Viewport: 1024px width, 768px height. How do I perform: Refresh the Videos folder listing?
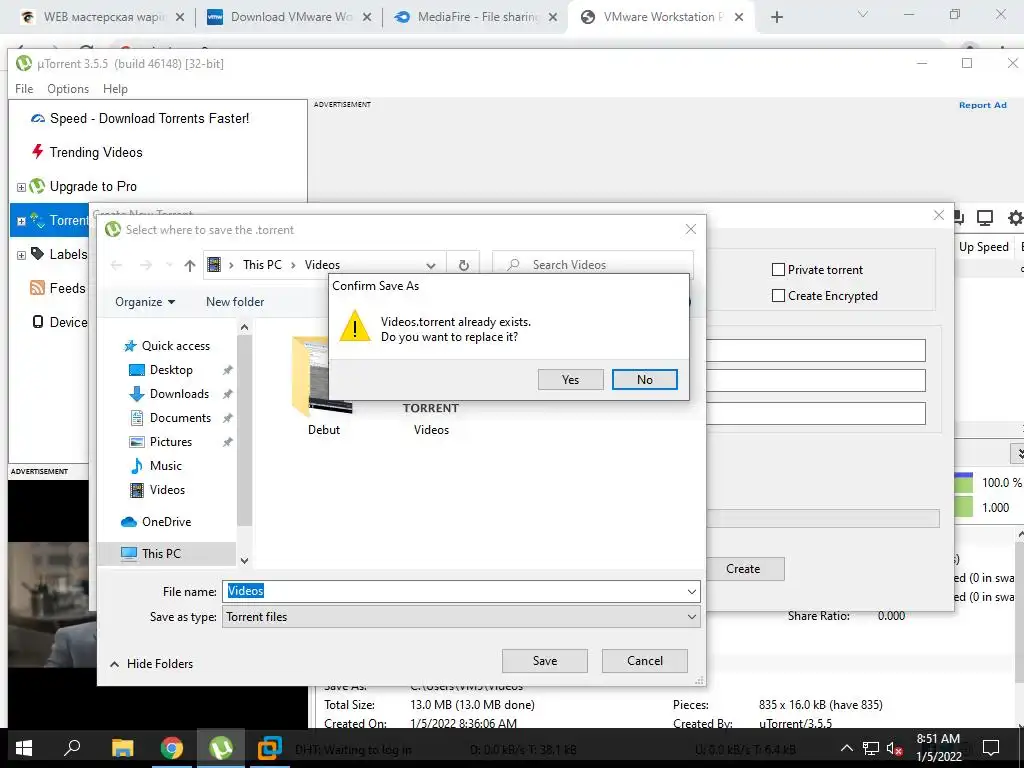tap(463, 265)
